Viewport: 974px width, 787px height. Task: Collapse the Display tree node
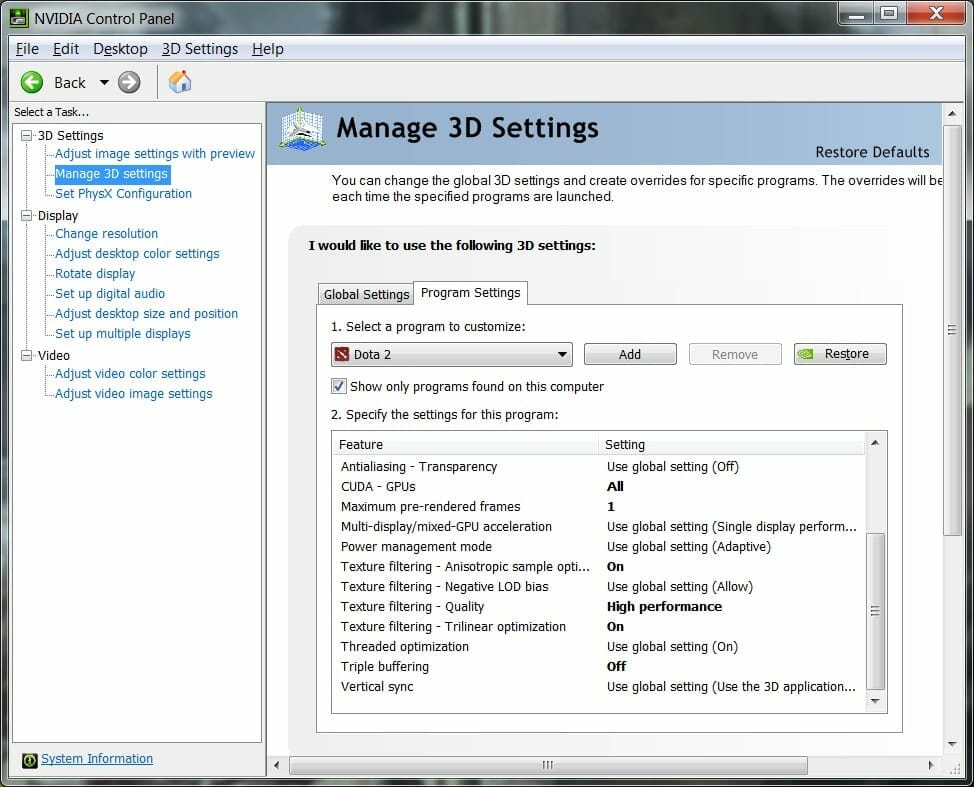pos(27,215)
